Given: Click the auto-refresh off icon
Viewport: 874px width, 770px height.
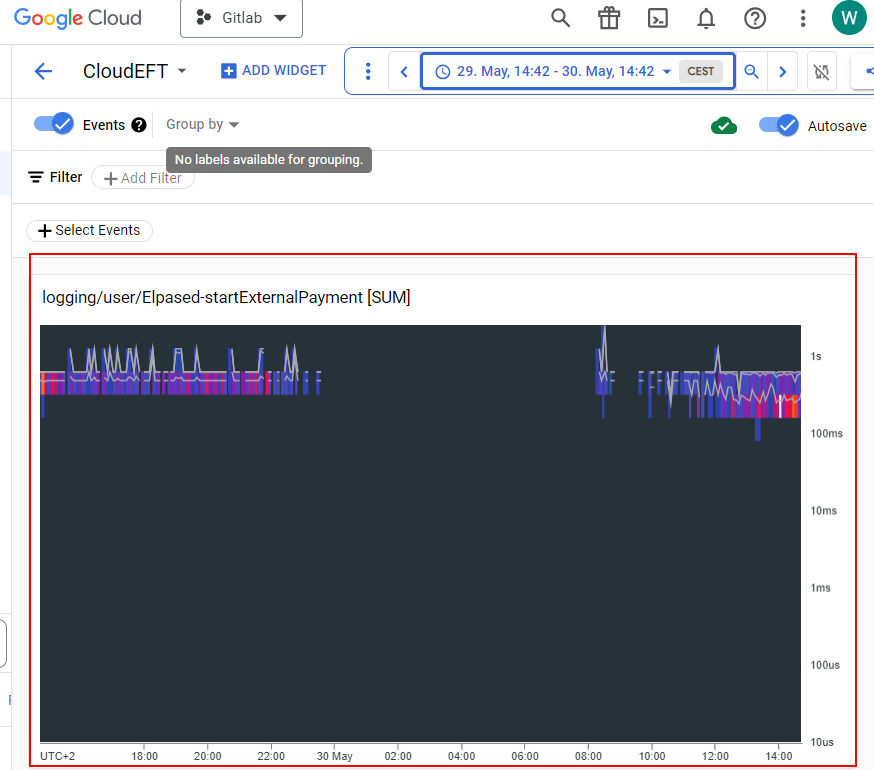Looking at the screenshot, I should pos(822,71).
